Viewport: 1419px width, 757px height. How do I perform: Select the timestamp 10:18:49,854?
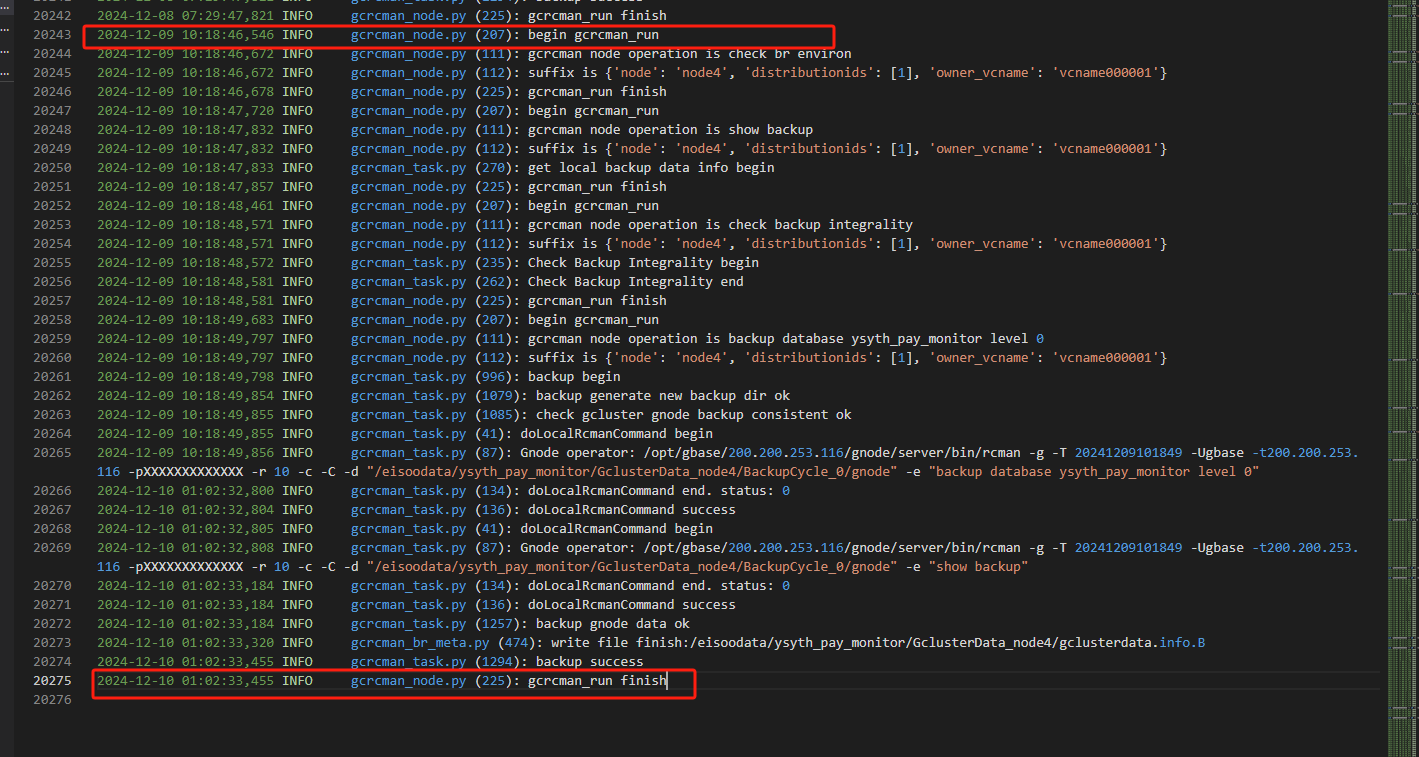tap(229, 396)
